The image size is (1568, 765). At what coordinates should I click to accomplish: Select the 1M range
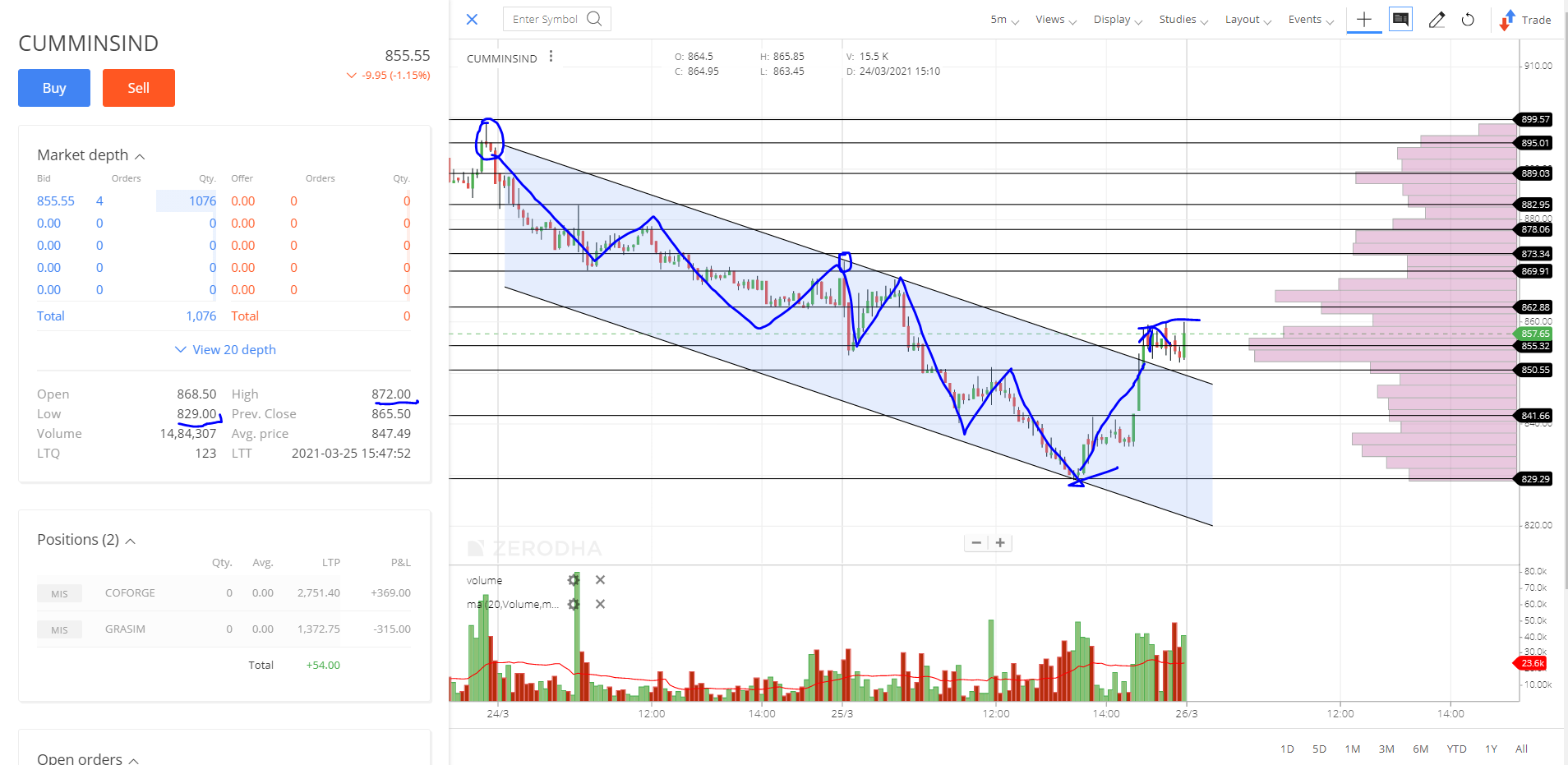(x=1353, y=749)
